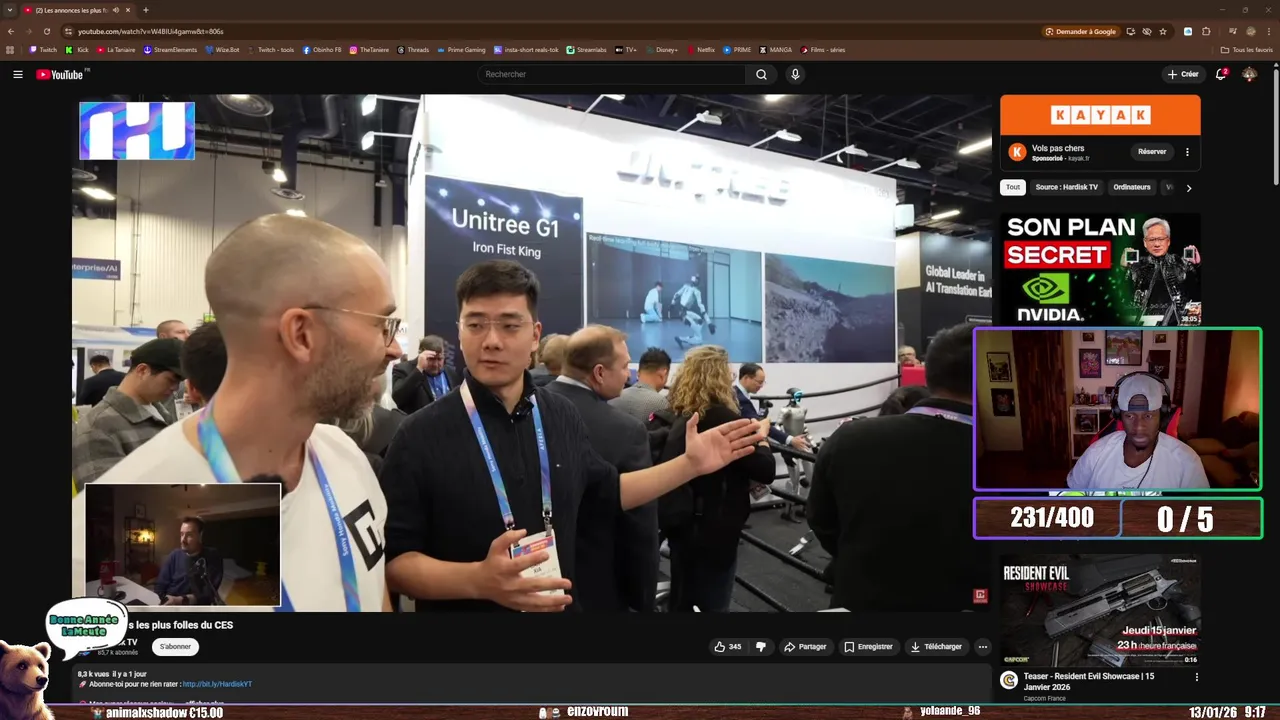Open the YouTube hamburger guide menu

click(x=17, y=74)
